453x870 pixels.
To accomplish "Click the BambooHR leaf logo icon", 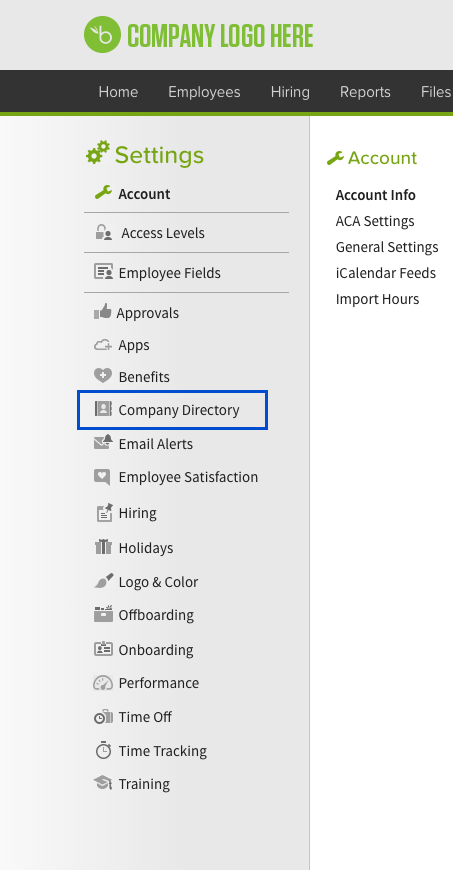I will tap(102, 34).
